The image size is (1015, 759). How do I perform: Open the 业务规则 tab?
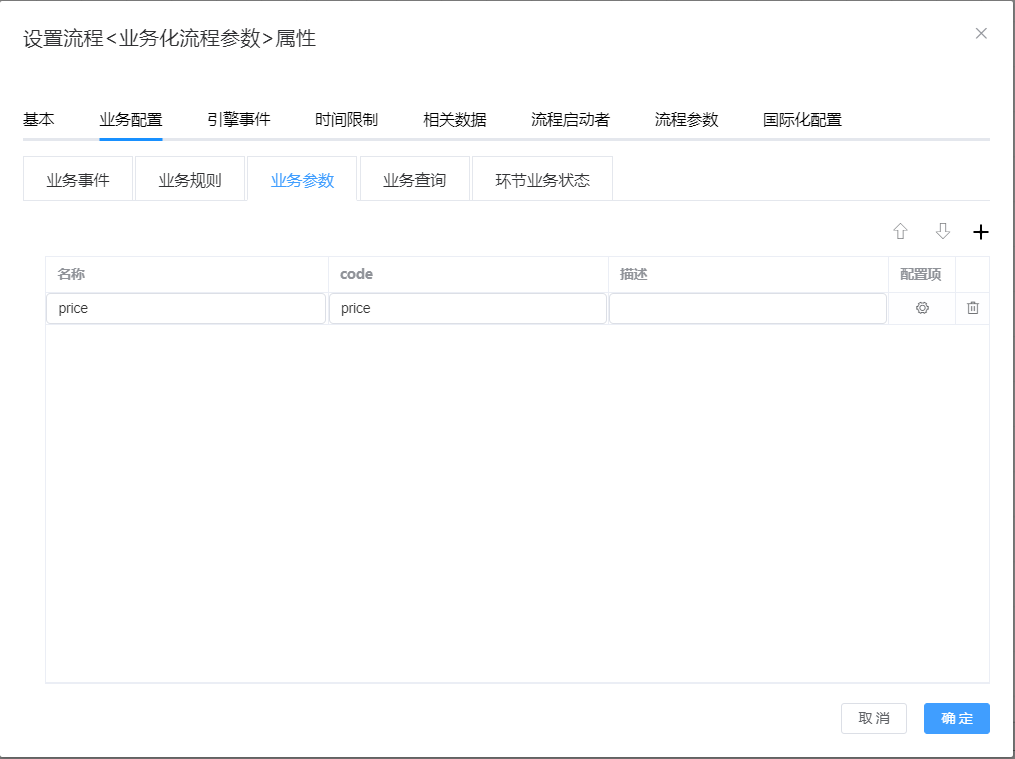pos(190,177)
